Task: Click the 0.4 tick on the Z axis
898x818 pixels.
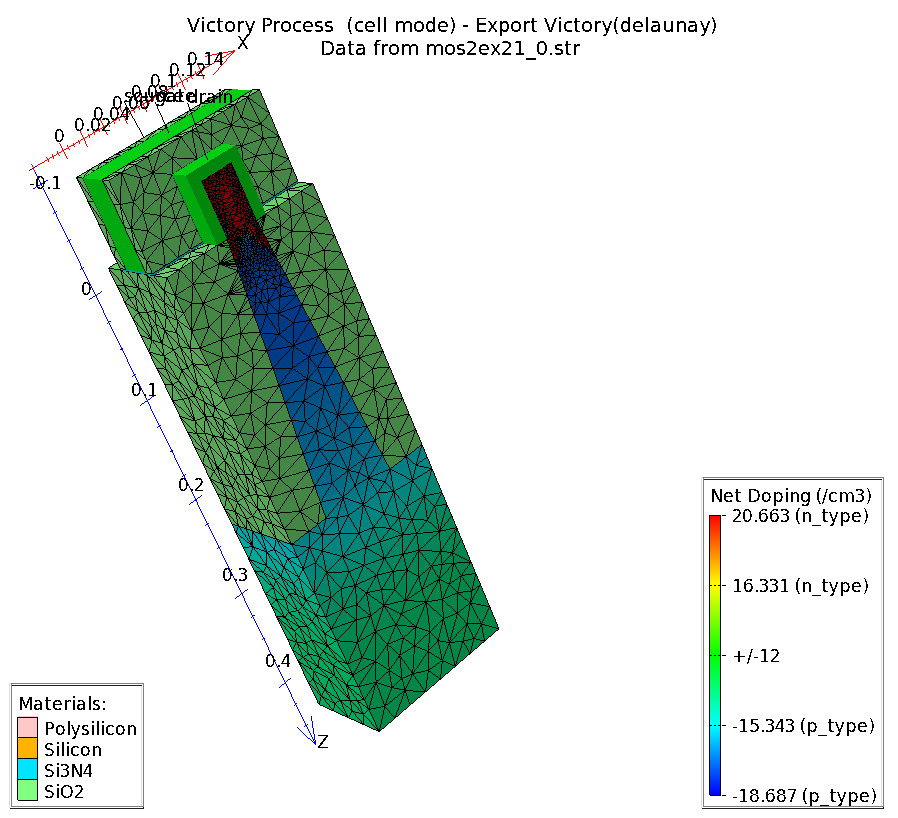Action: [277, 661]
